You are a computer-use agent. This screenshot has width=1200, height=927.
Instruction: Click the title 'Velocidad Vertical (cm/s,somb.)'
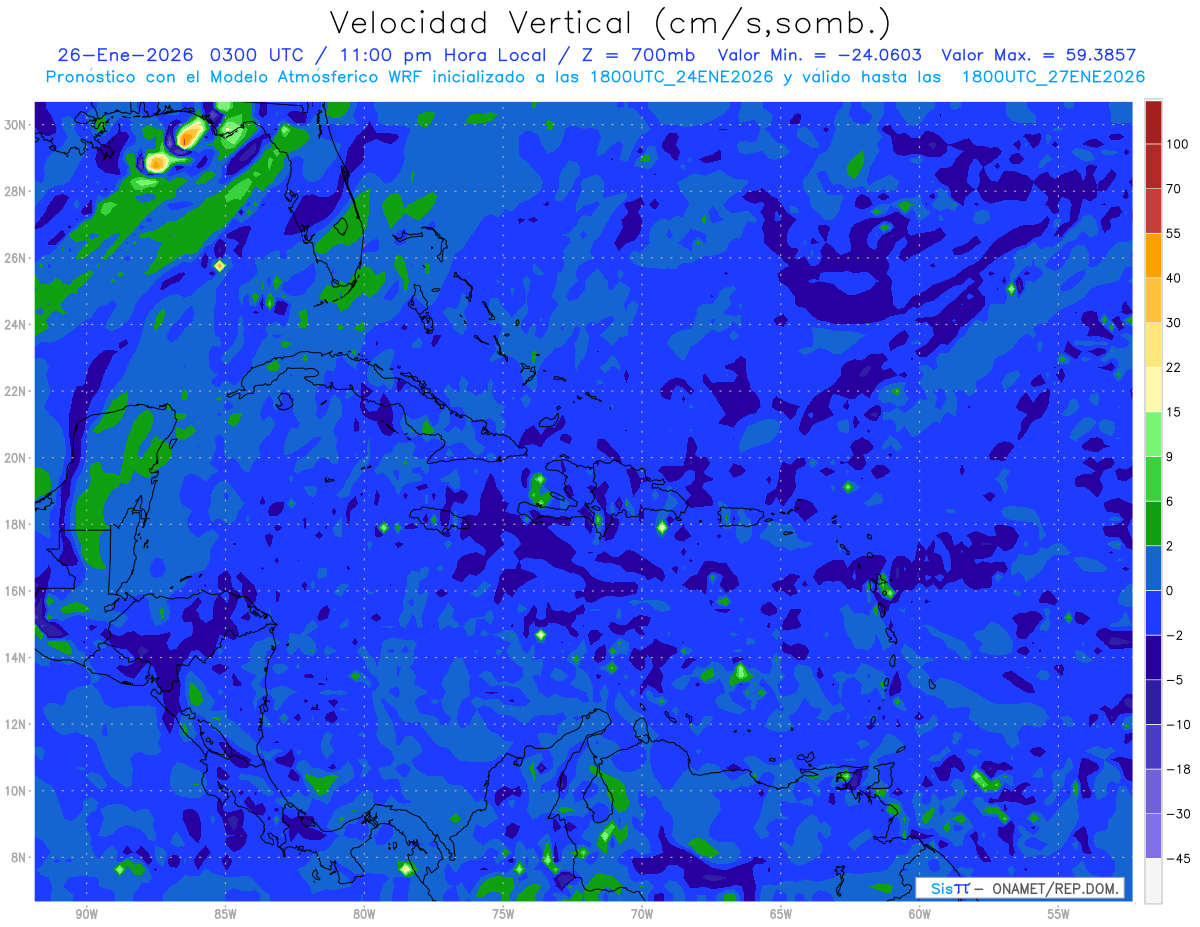point(609,24)
